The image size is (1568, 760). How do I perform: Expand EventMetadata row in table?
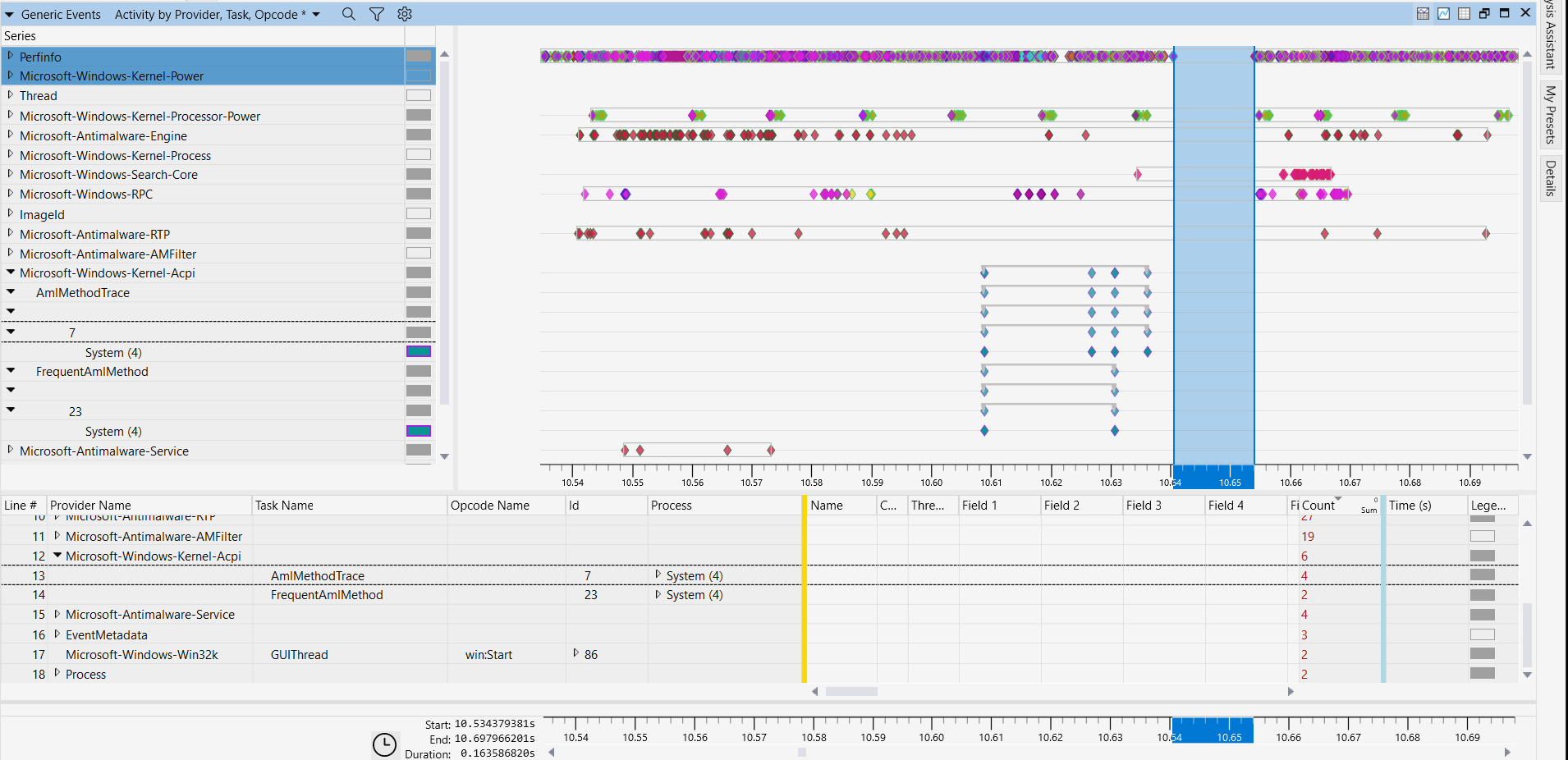point(57,634)
